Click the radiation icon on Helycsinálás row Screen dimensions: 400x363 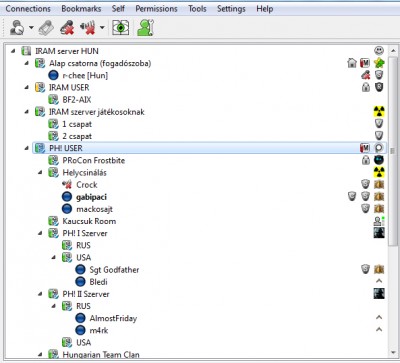(379, 172)
